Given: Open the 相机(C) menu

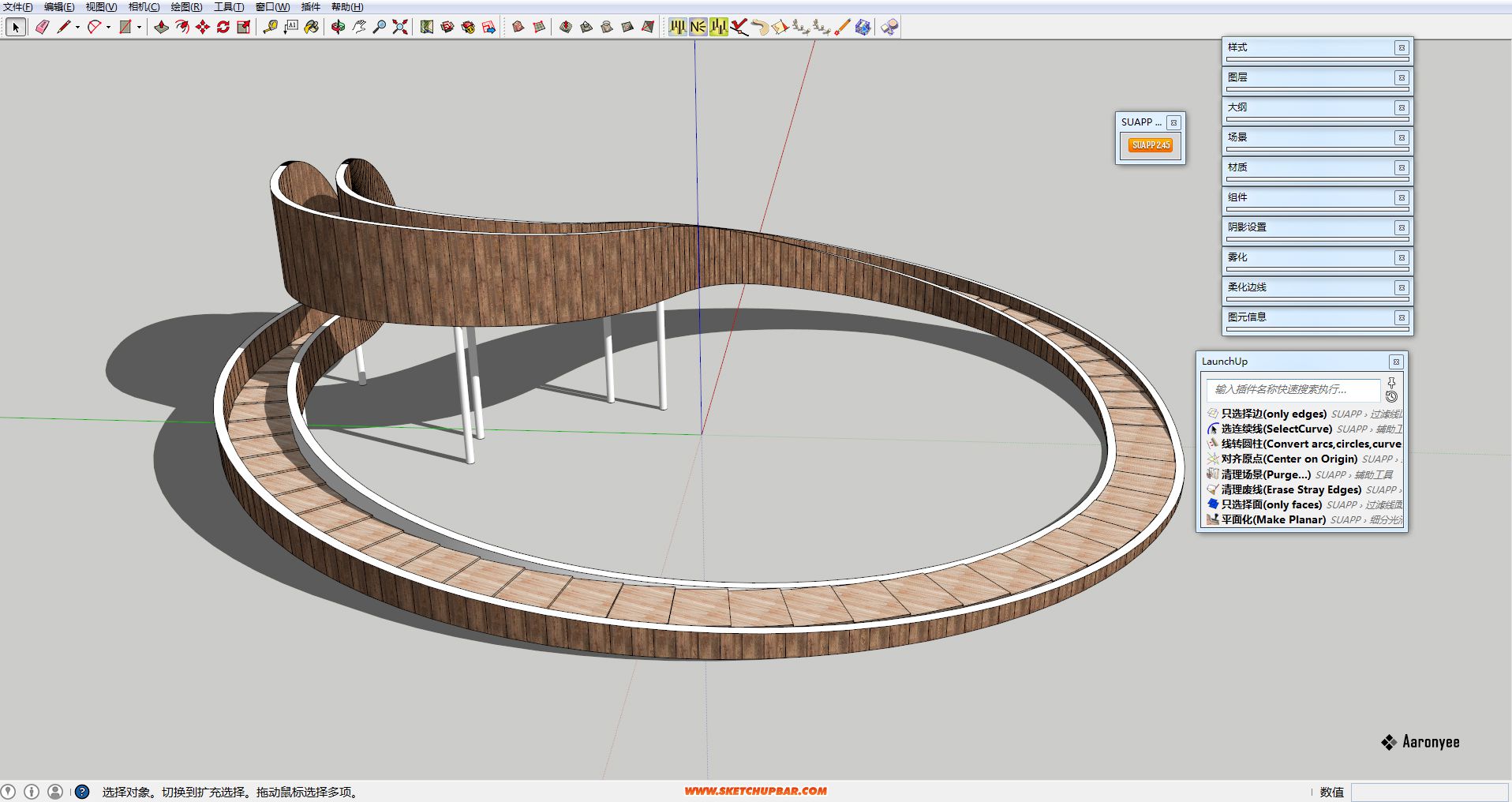Looking at the screenshot, I should tap(144, 7).
